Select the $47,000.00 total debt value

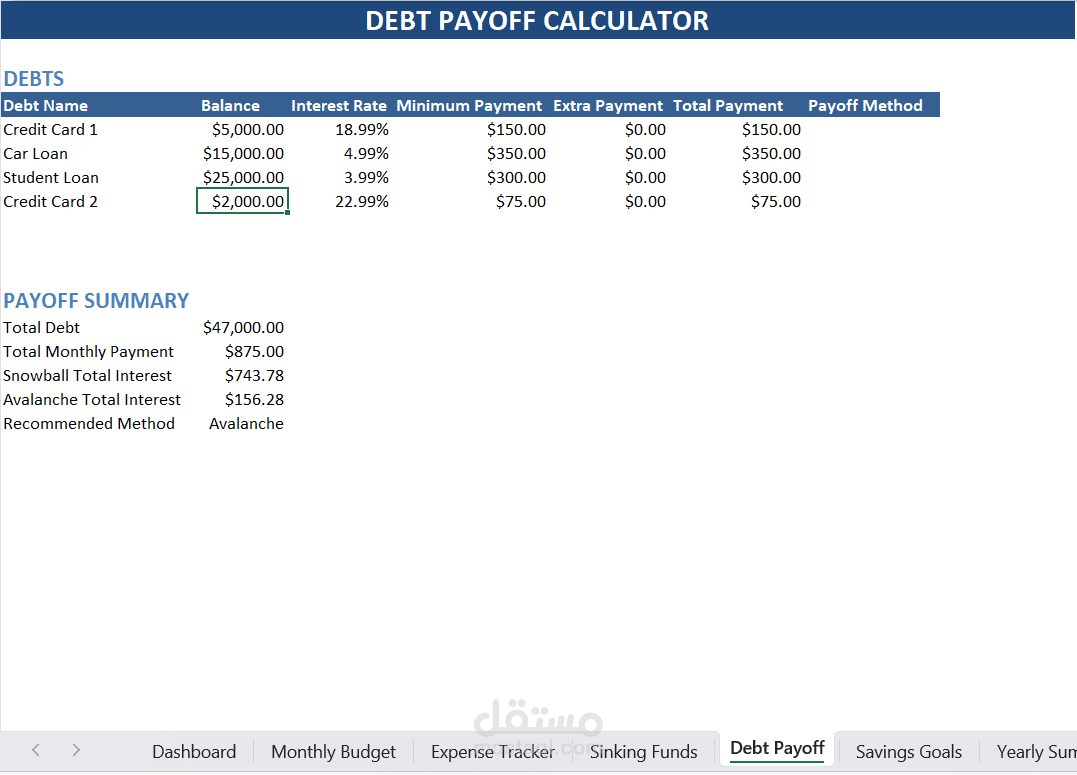click(x=243, y=328)
